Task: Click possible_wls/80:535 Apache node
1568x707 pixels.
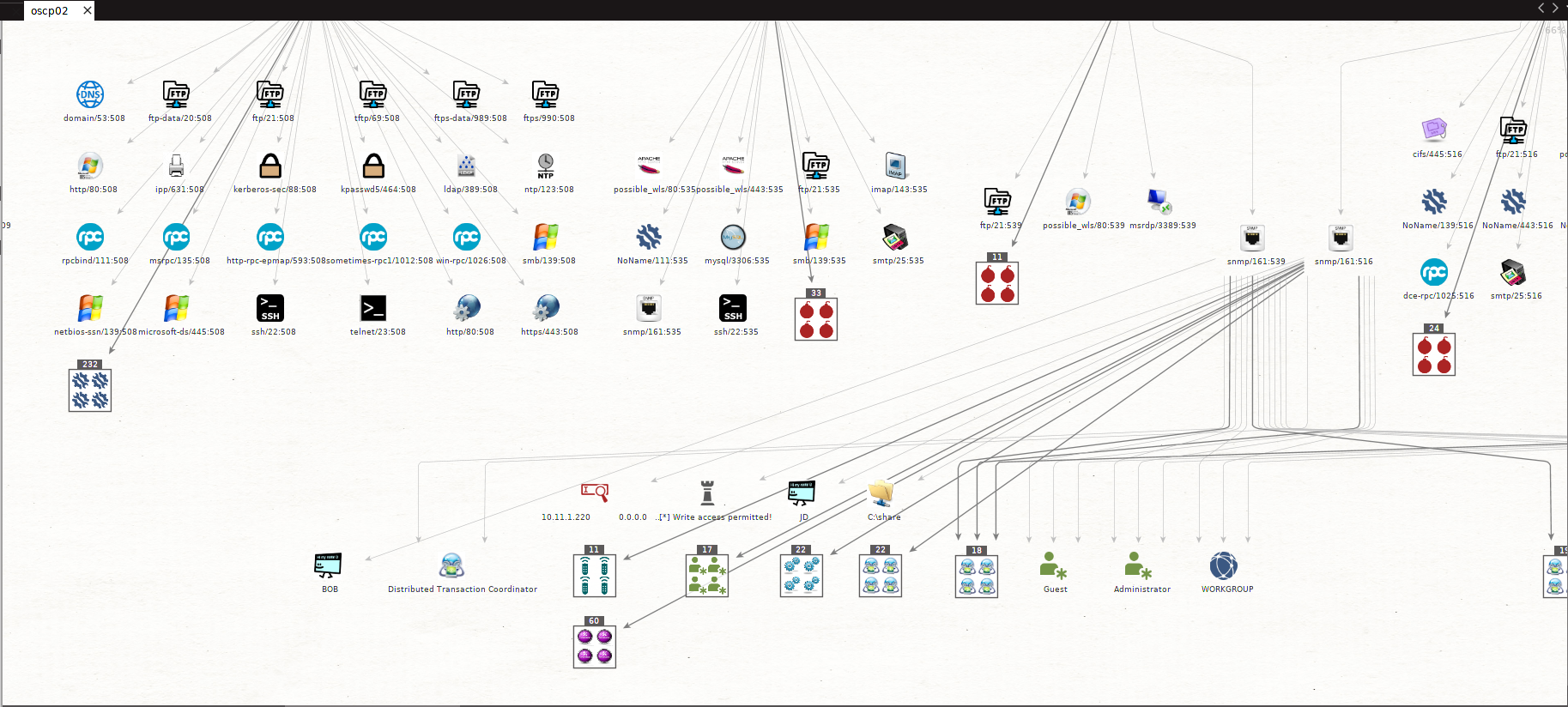Action: point(649,166)
